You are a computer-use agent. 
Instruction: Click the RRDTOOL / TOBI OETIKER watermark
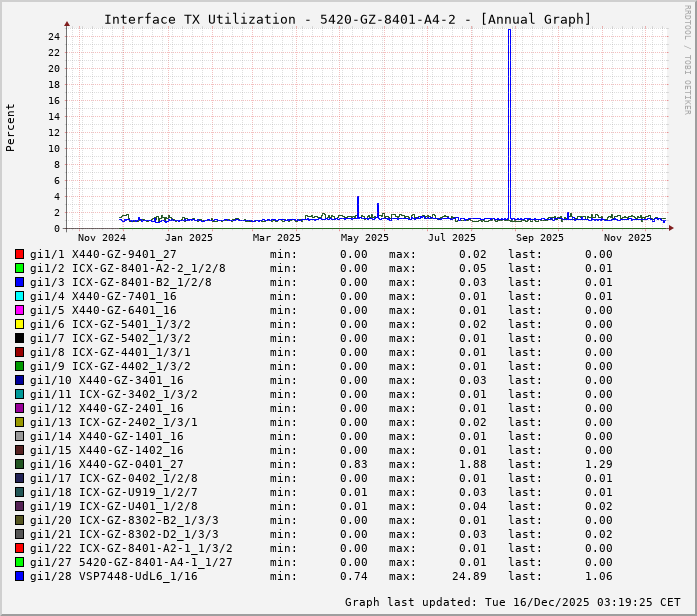[x=687, y=58]
